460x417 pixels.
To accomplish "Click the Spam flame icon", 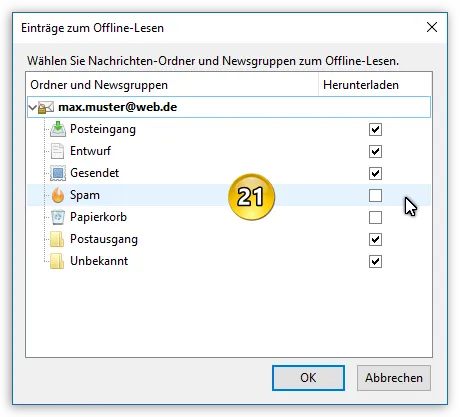I will (x=58, y=195).
